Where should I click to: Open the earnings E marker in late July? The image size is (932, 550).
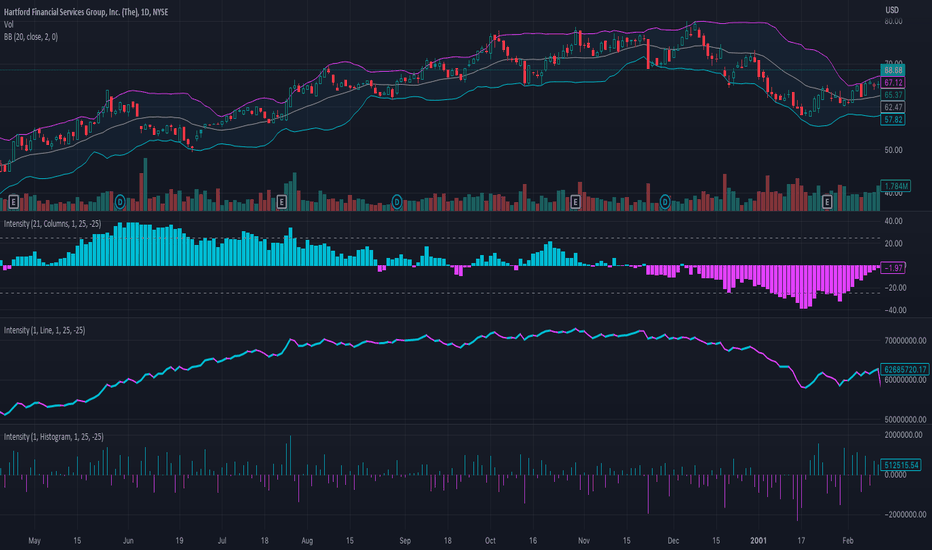(282, 202)
